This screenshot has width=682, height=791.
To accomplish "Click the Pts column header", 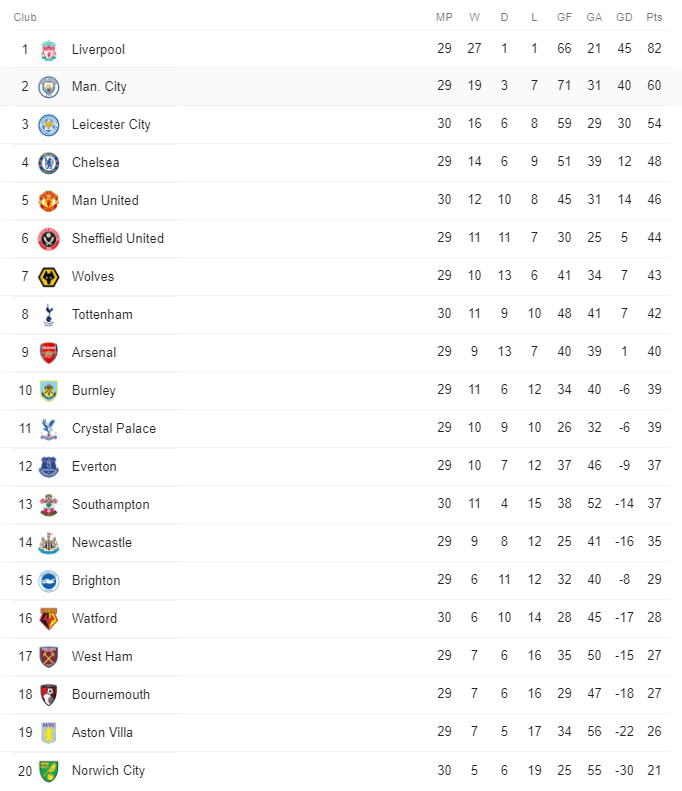I will click(654, 17).
